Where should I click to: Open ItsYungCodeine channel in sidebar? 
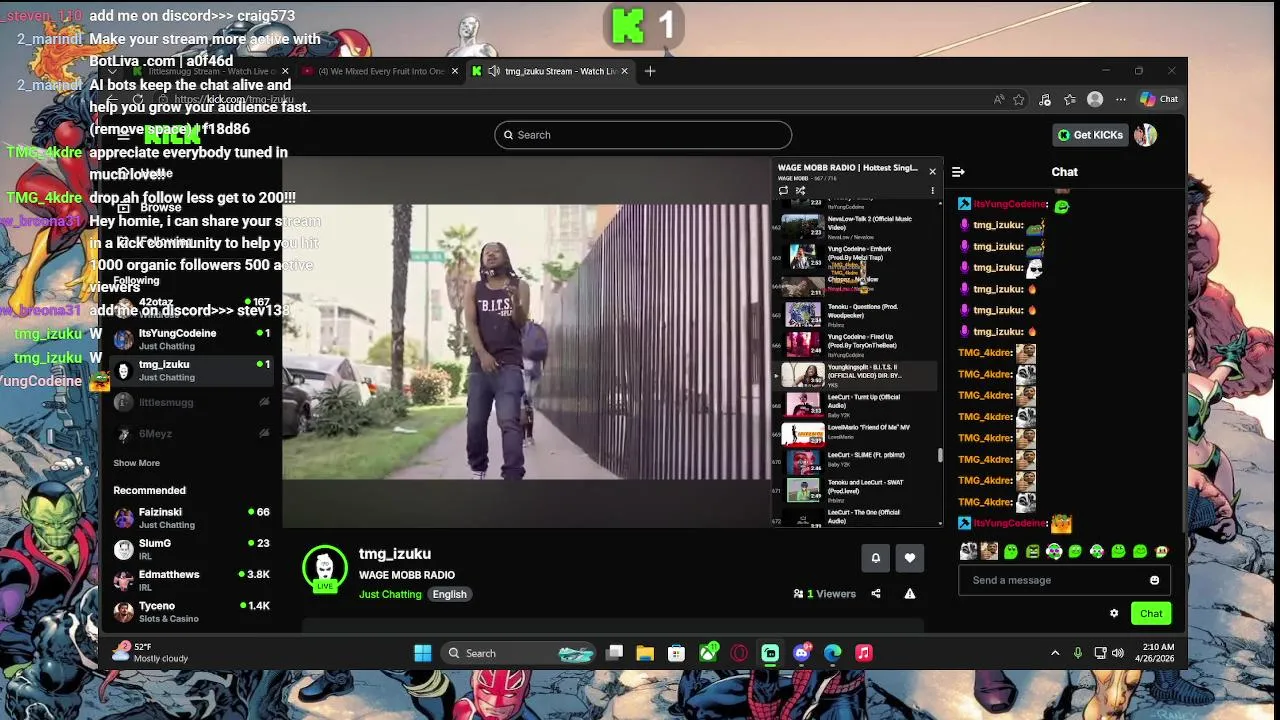192,339
